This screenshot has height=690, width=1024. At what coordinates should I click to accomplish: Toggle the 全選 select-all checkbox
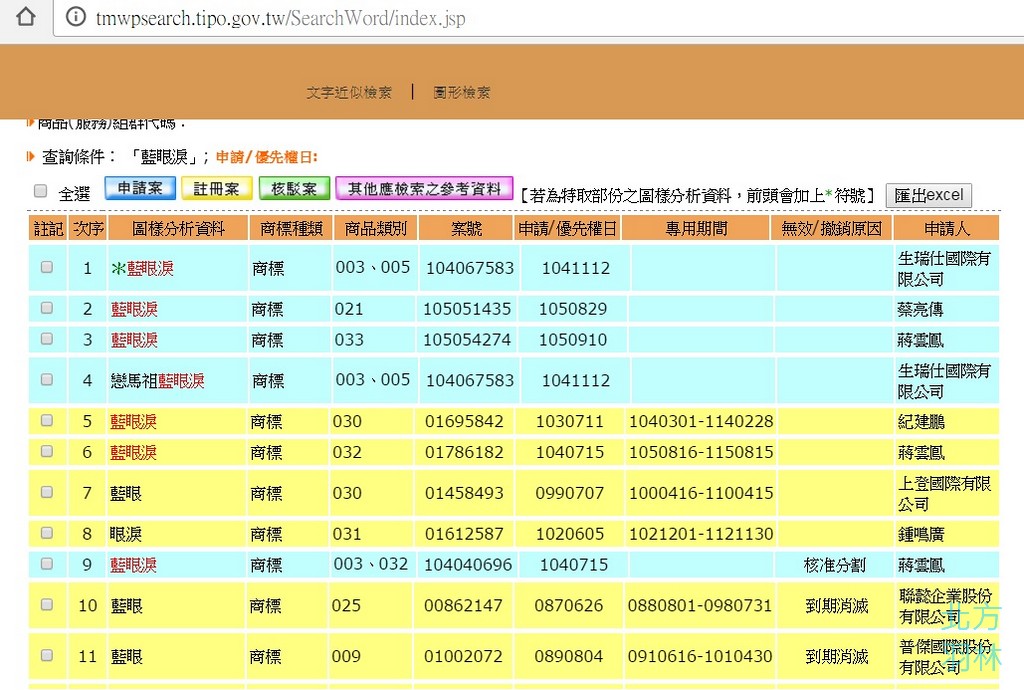click(x=40, y=191)
